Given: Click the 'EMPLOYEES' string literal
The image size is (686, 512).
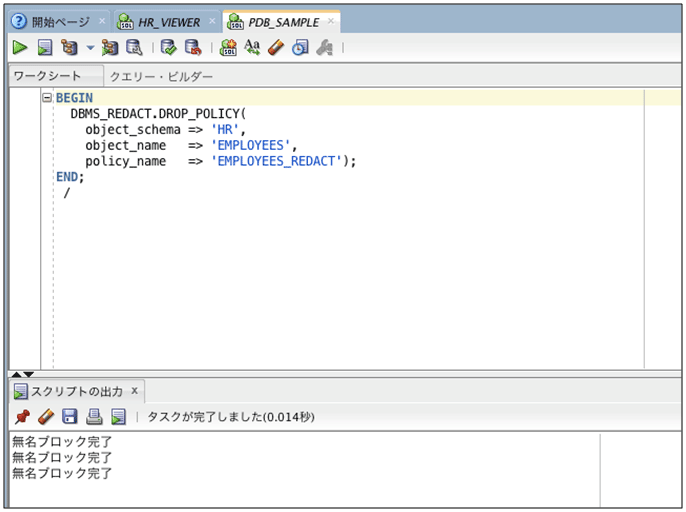Looking at the screenshot, I should pyautogui.click(x=250, y=145).
